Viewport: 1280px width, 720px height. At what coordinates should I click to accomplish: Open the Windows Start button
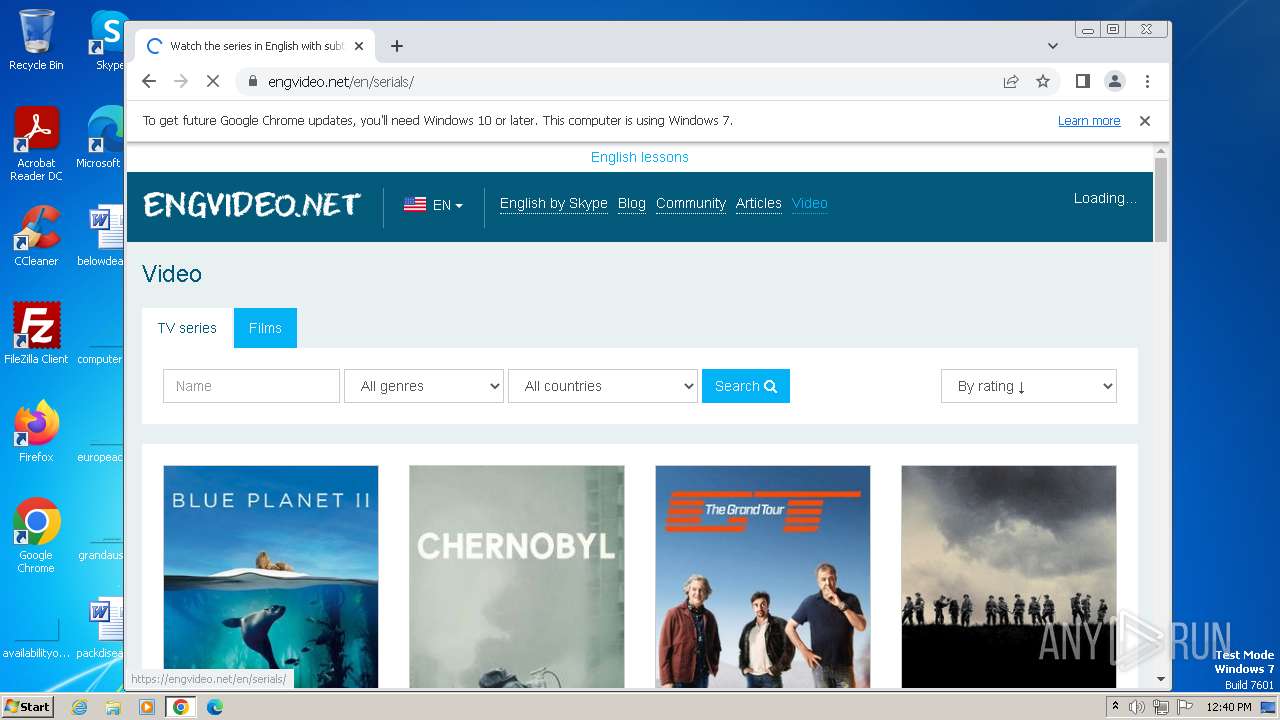tap(27, 707)
